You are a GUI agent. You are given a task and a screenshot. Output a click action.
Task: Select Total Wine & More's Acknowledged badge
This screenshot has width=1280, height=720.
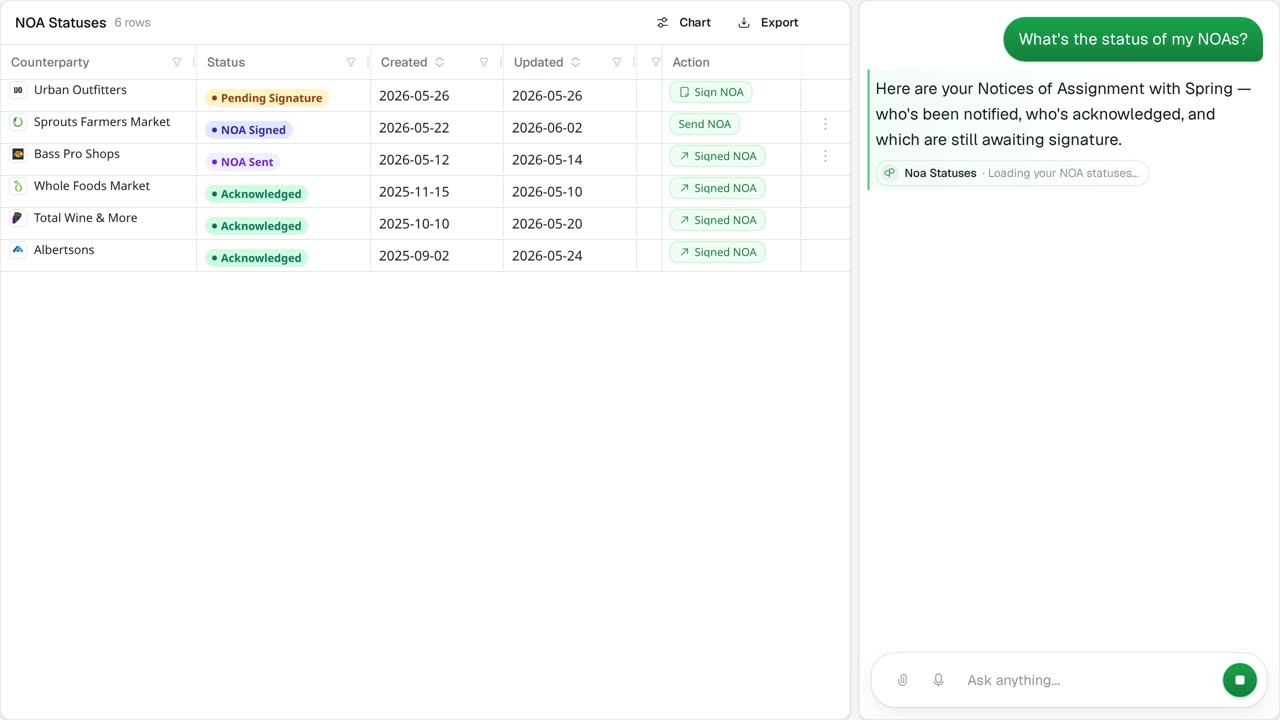[x=257, y=226]
